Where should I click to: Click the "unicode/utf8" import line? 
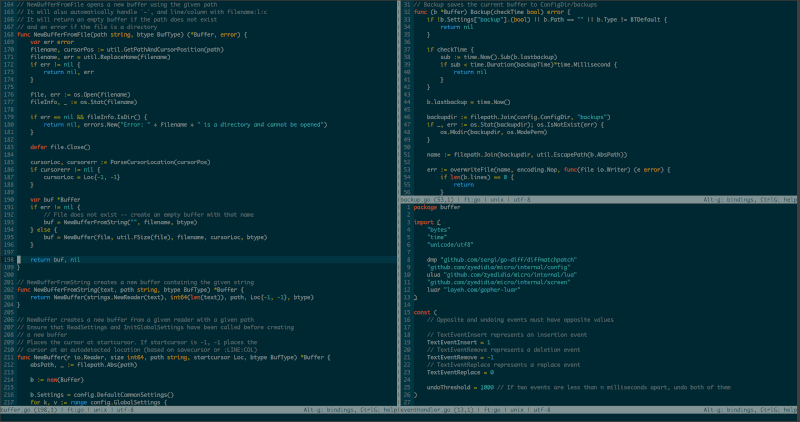click(x=451, y=244)
